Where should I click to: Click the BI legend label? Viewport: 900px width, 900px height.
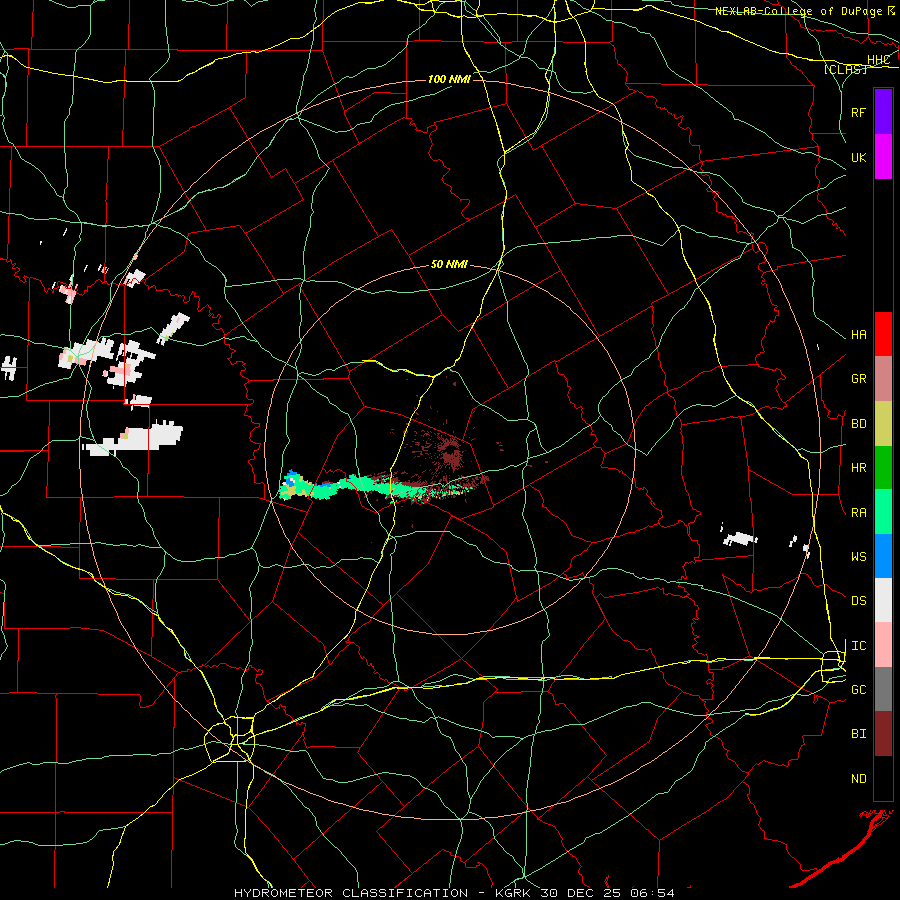tap(858, 734)
